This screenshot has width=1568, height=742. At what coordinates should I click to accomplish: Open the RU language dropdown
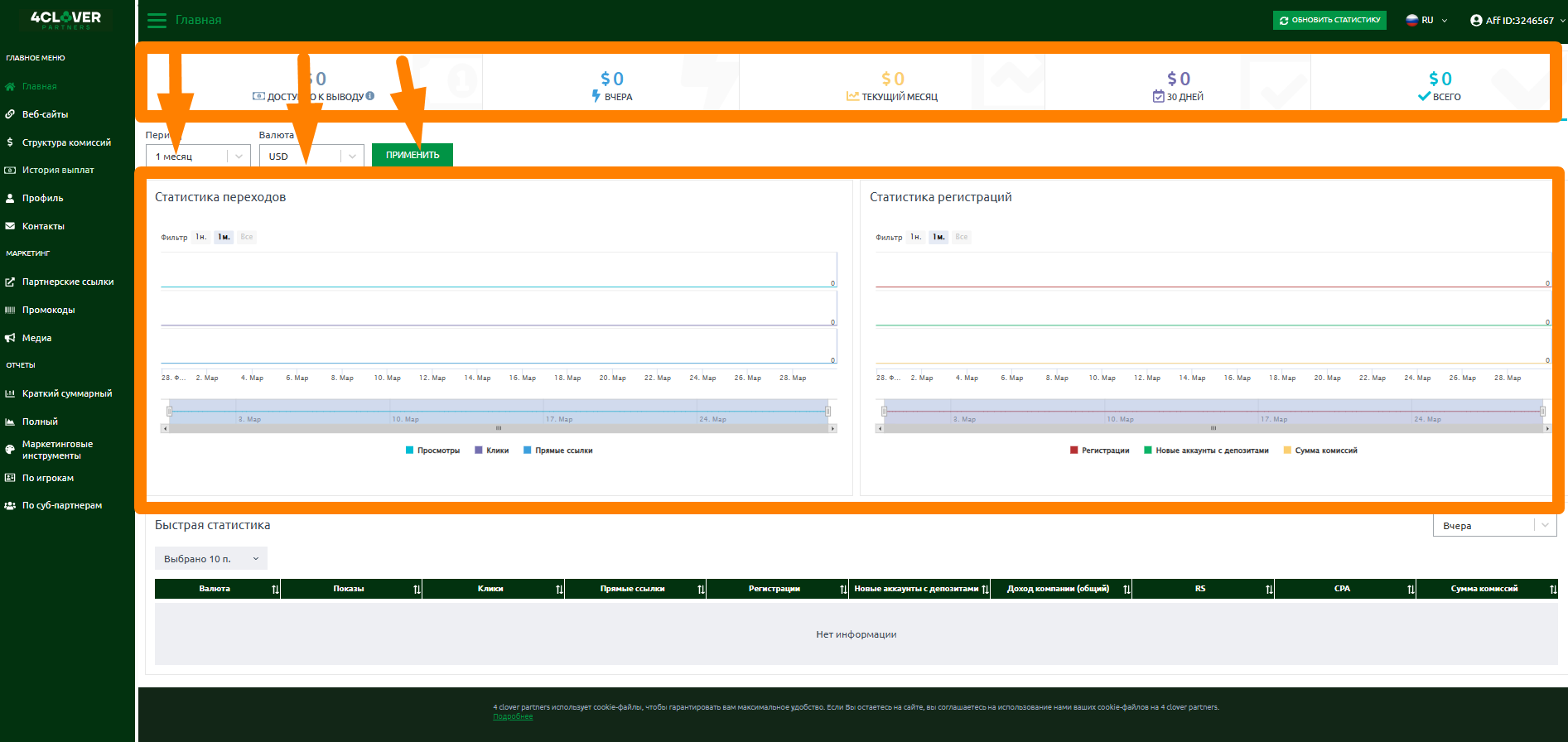(1426, 20)
